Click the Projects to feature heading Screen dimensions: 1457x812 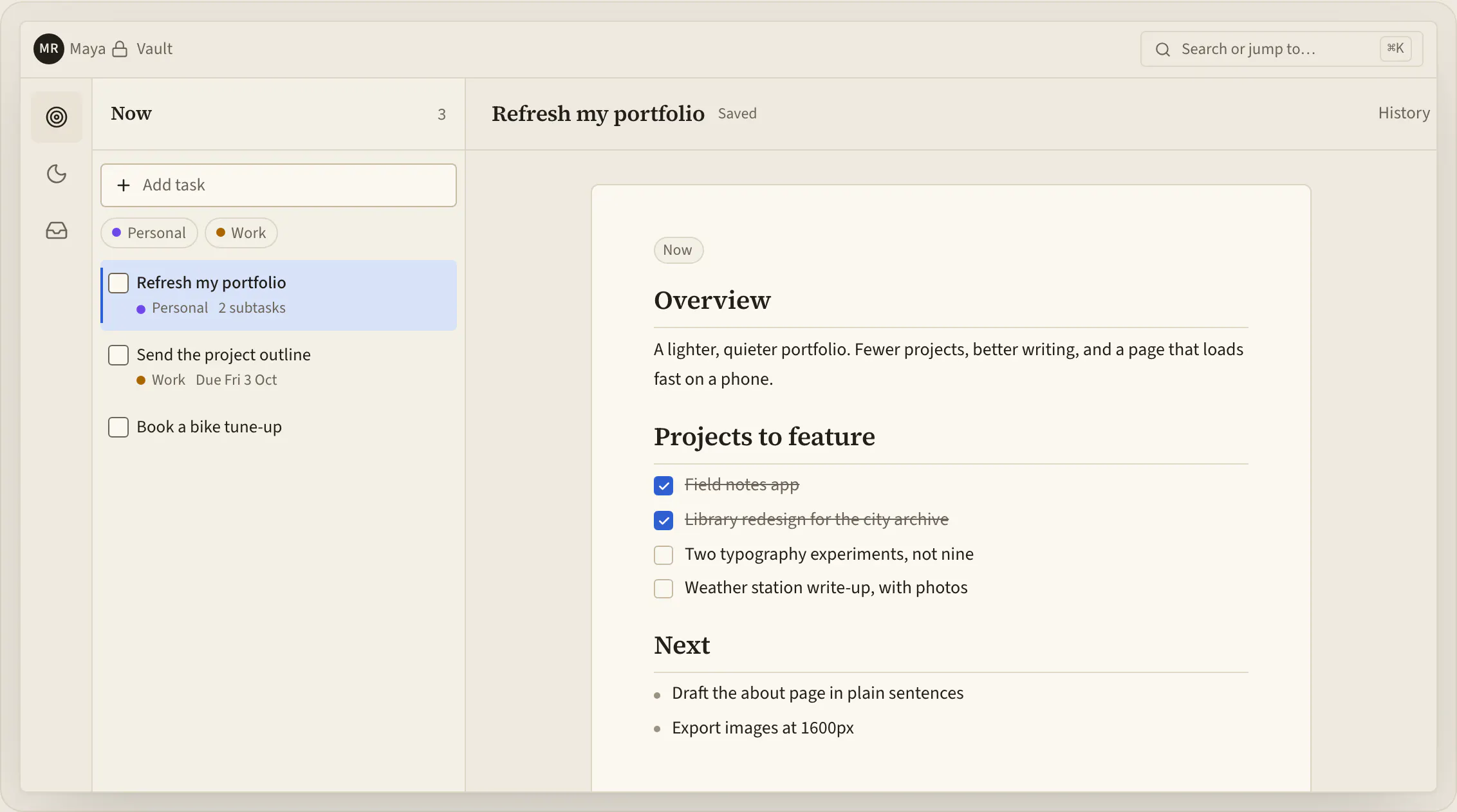point(765,437)
